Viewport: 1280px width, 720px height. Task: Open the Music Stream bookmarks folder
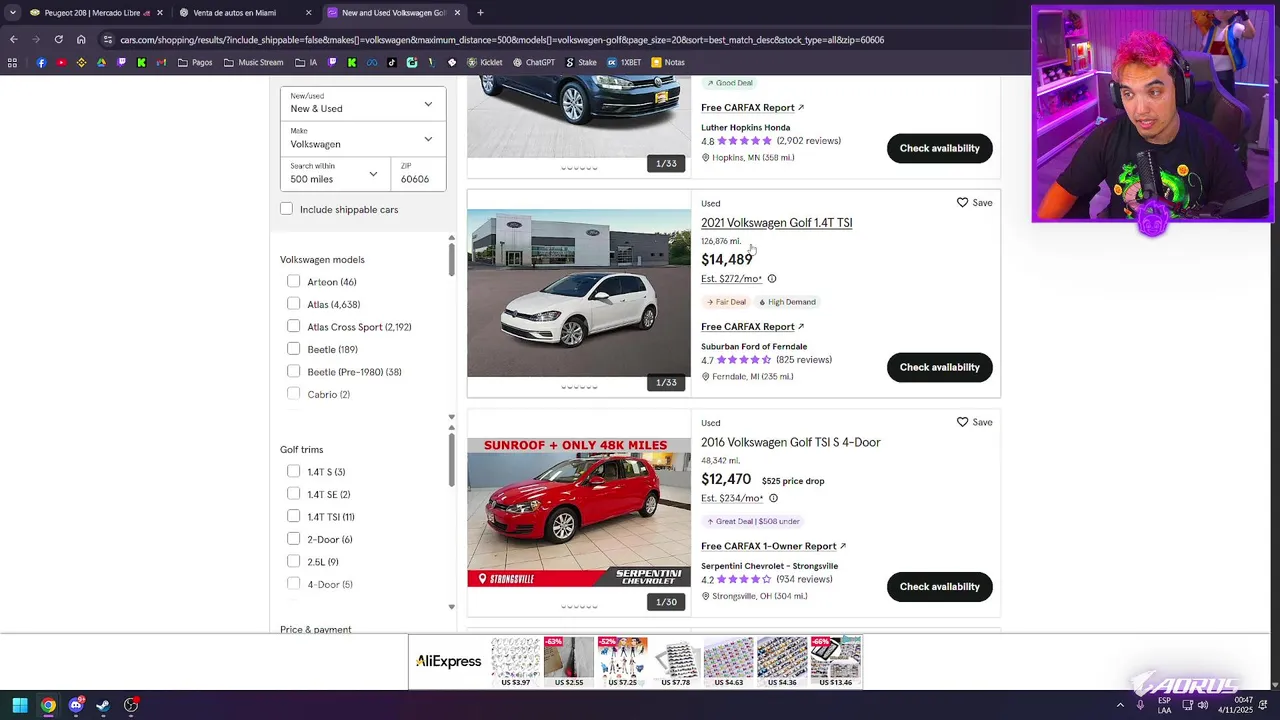pyautogui.click(x=254, y=62)
